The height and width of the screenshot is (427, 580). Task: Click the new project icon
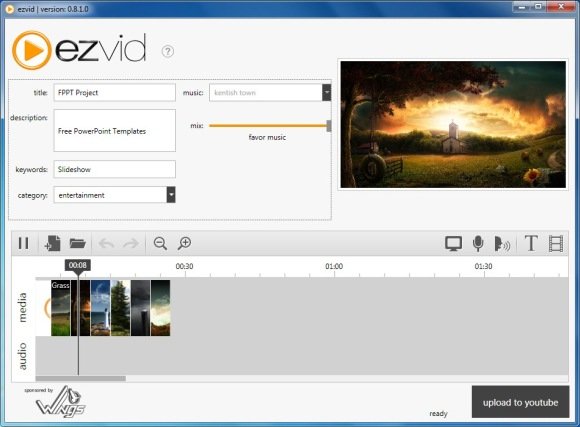tap(53, 243)
